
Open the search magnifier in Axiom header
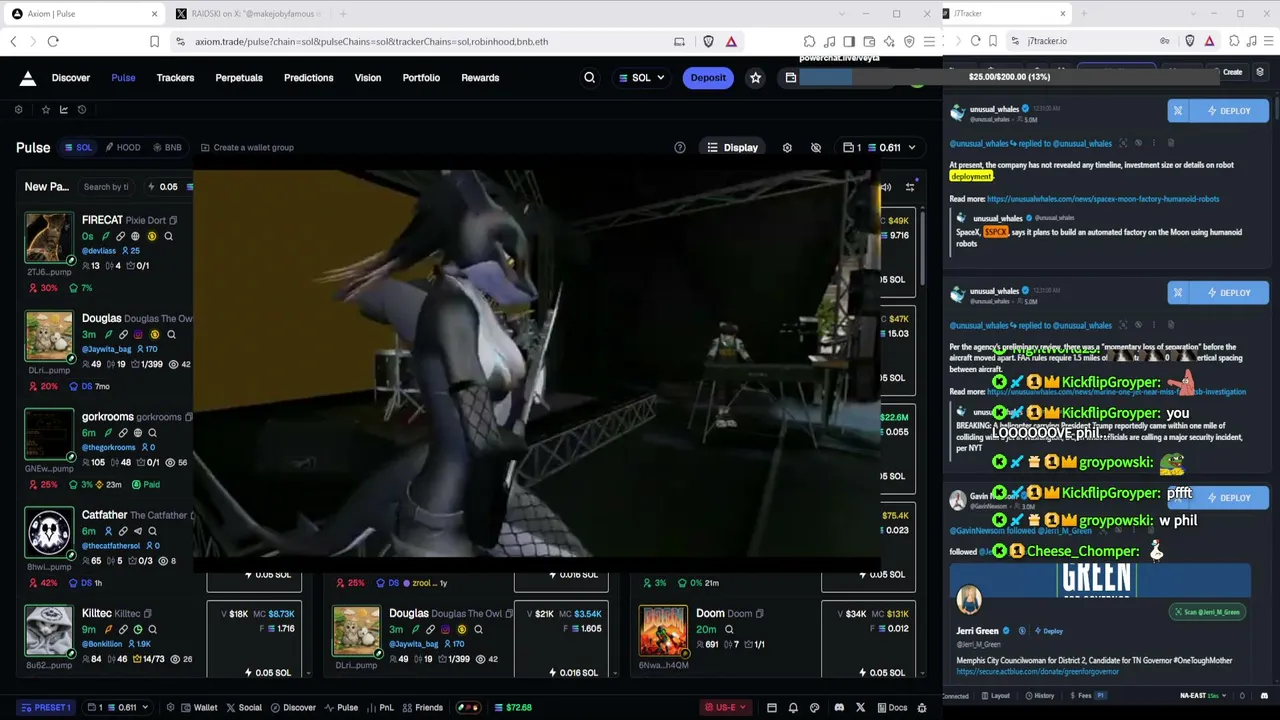(x=589, y=78)
